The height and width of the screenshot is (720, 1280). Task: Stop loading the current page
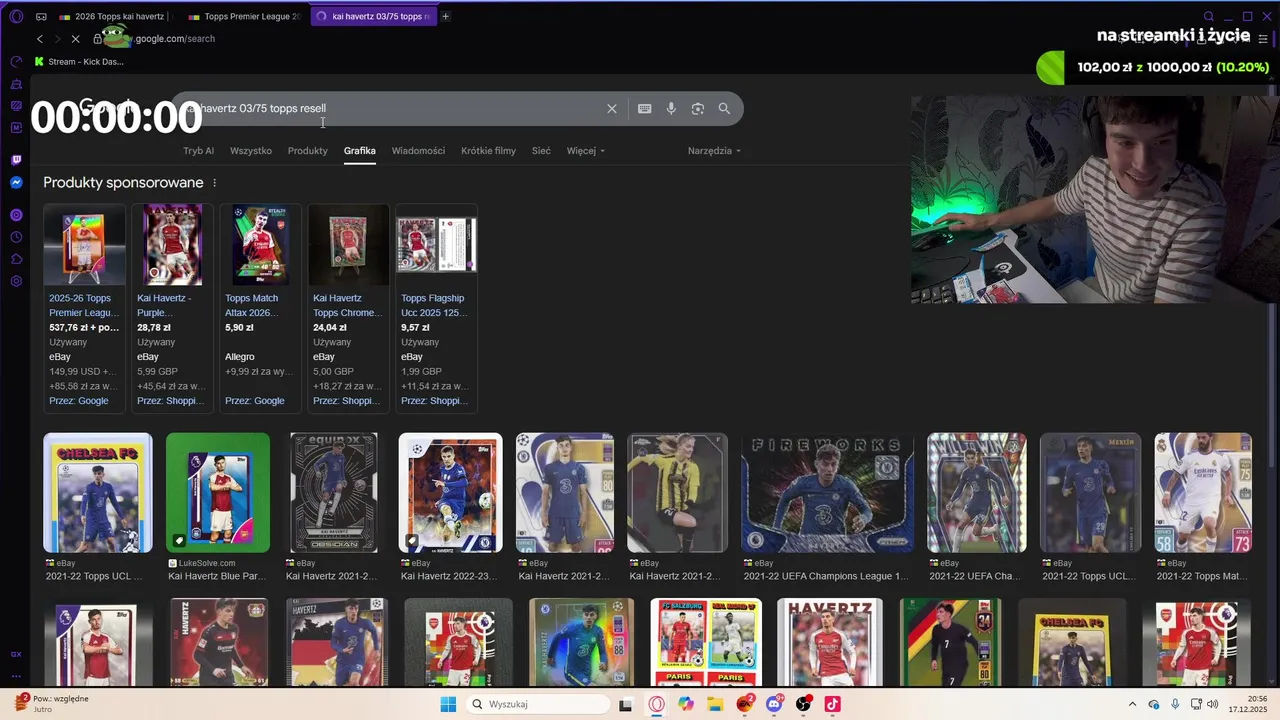click(x=76, y=38)
